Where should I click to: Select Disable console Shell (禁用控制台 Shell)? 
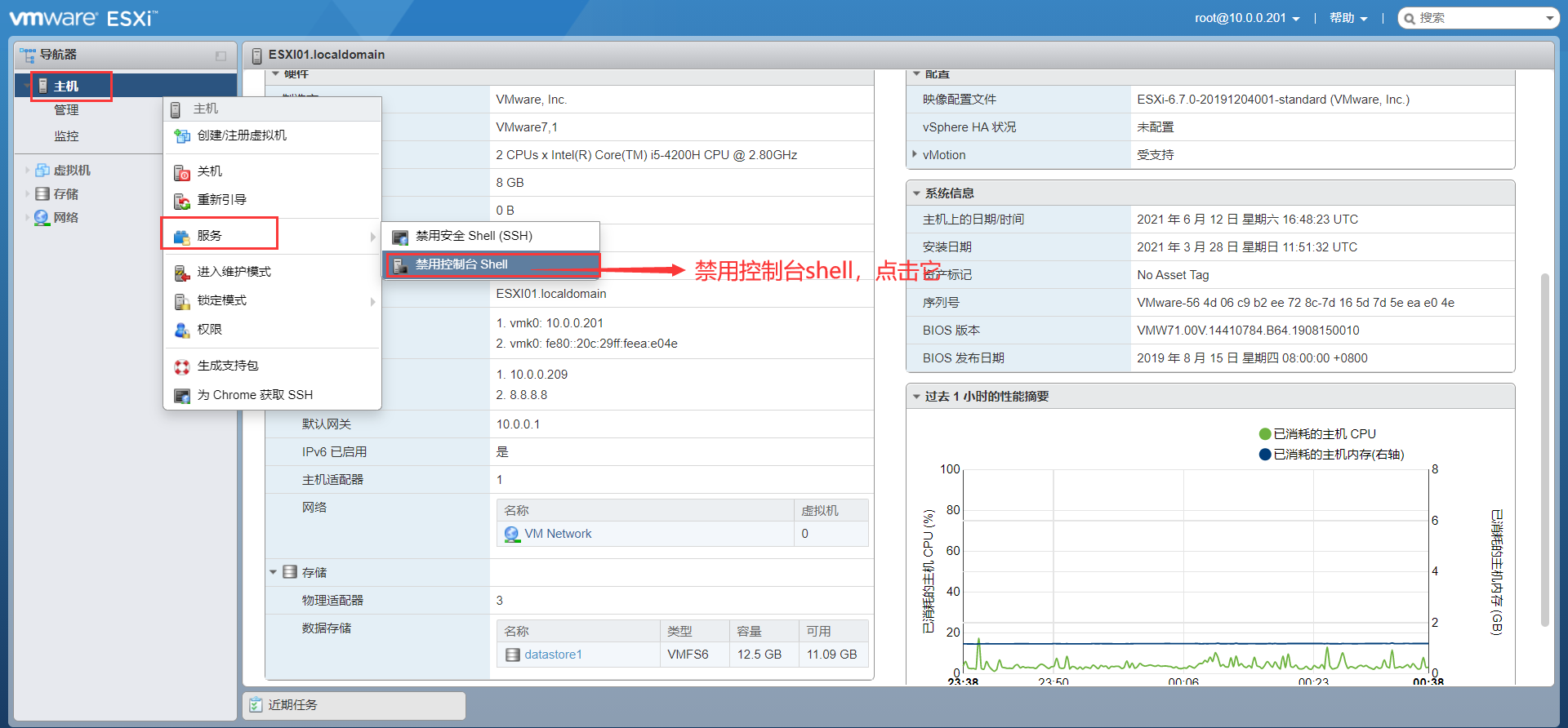[x=491, y=264]
